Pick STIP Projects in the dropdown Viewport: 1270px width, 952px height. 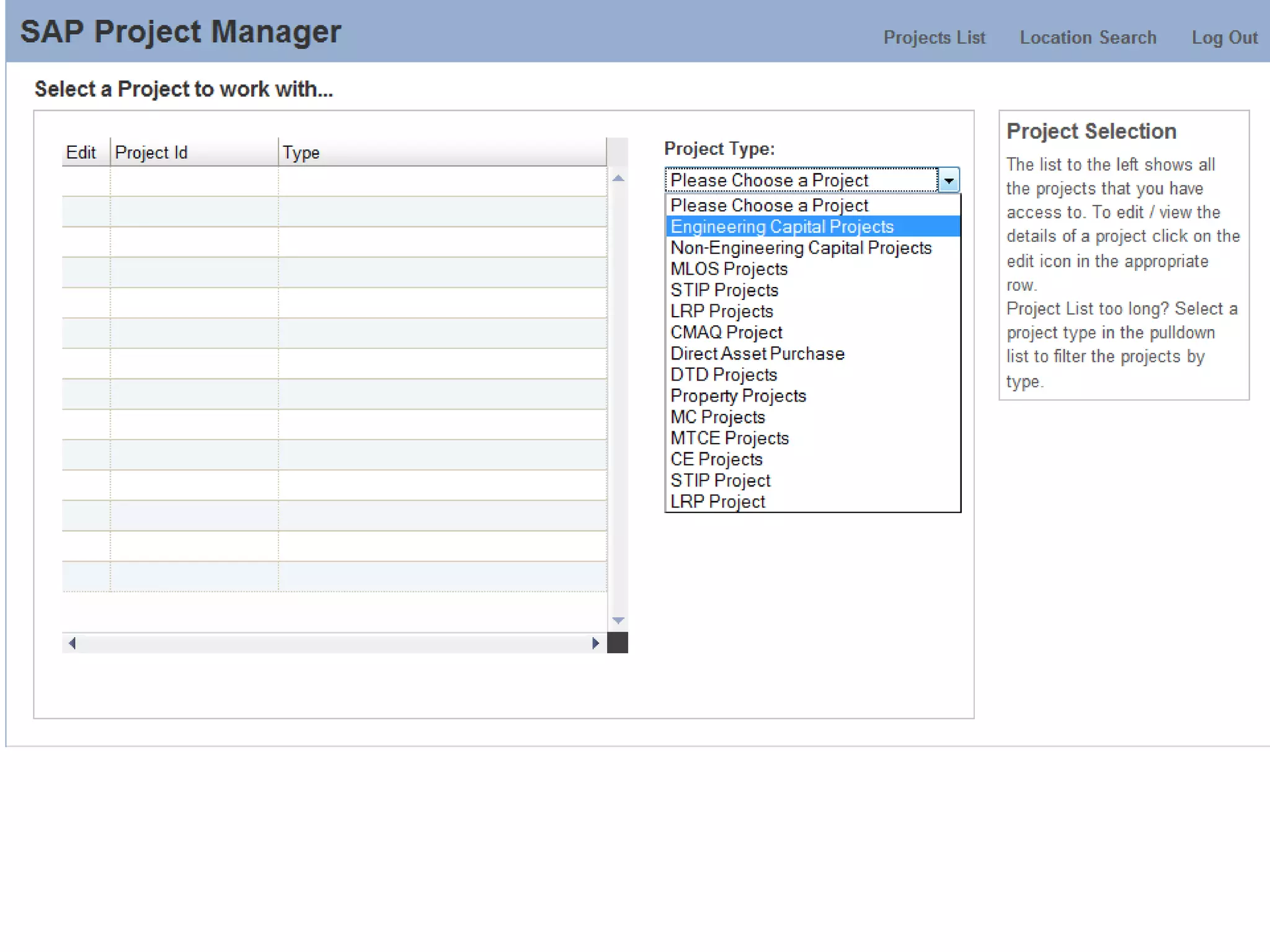(x=724, y=290)
